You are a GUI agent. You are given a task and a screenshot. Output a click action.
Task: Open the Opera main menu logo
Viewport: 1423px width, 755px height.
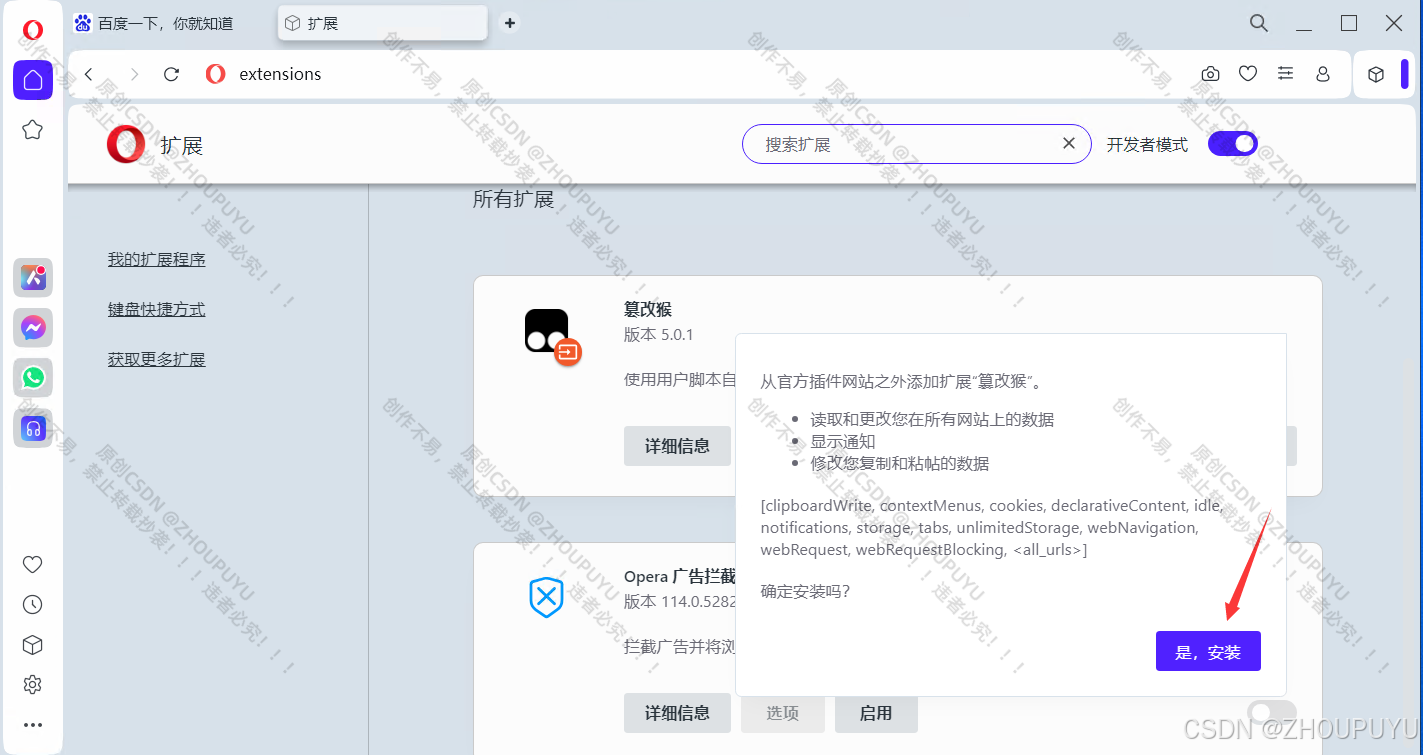(x=33, y=30)
